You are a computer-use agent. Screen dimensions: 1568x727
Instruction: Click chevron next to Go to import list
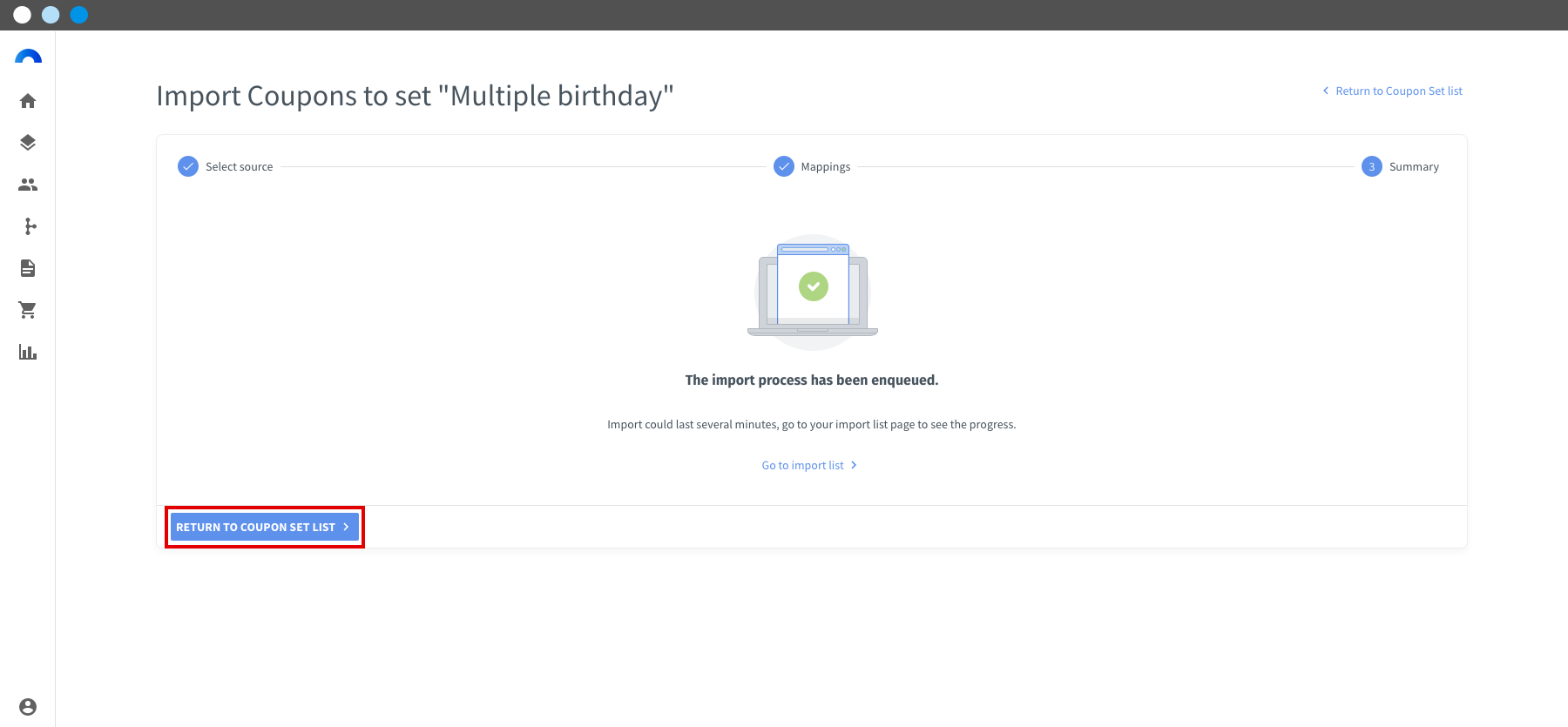[854, 465]
